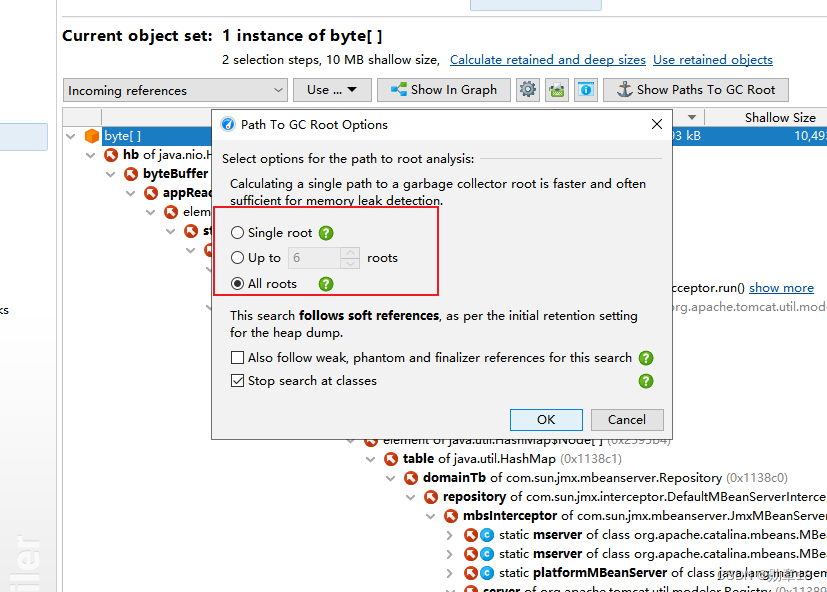Click the orange byte[] node icon in tree

pyautogui.click(x=92, y=135)
